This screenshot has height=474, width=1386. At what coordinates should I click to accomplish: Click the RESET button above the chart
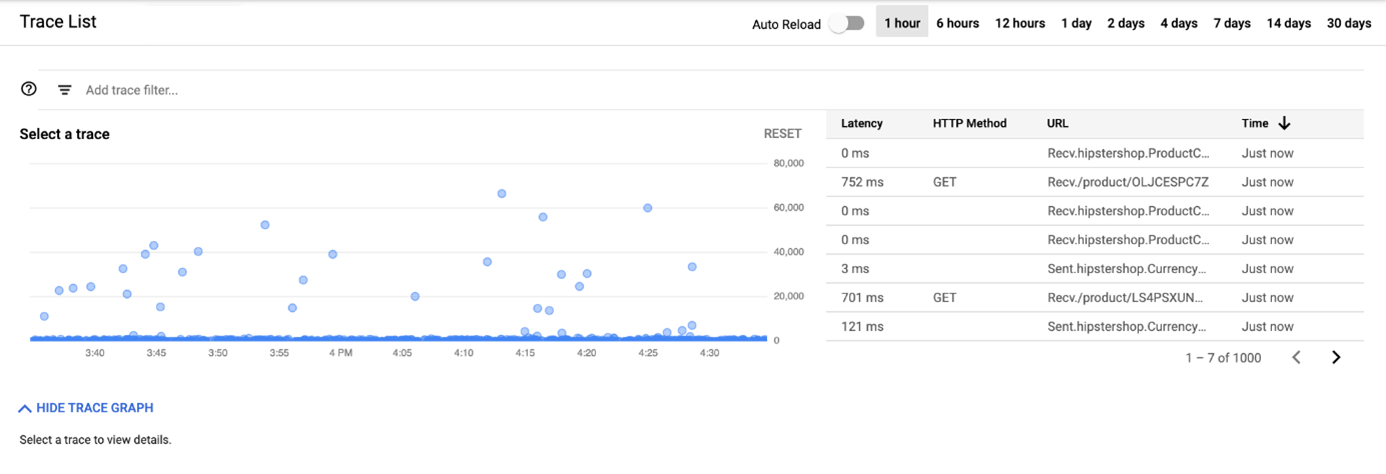coord(783,133)
